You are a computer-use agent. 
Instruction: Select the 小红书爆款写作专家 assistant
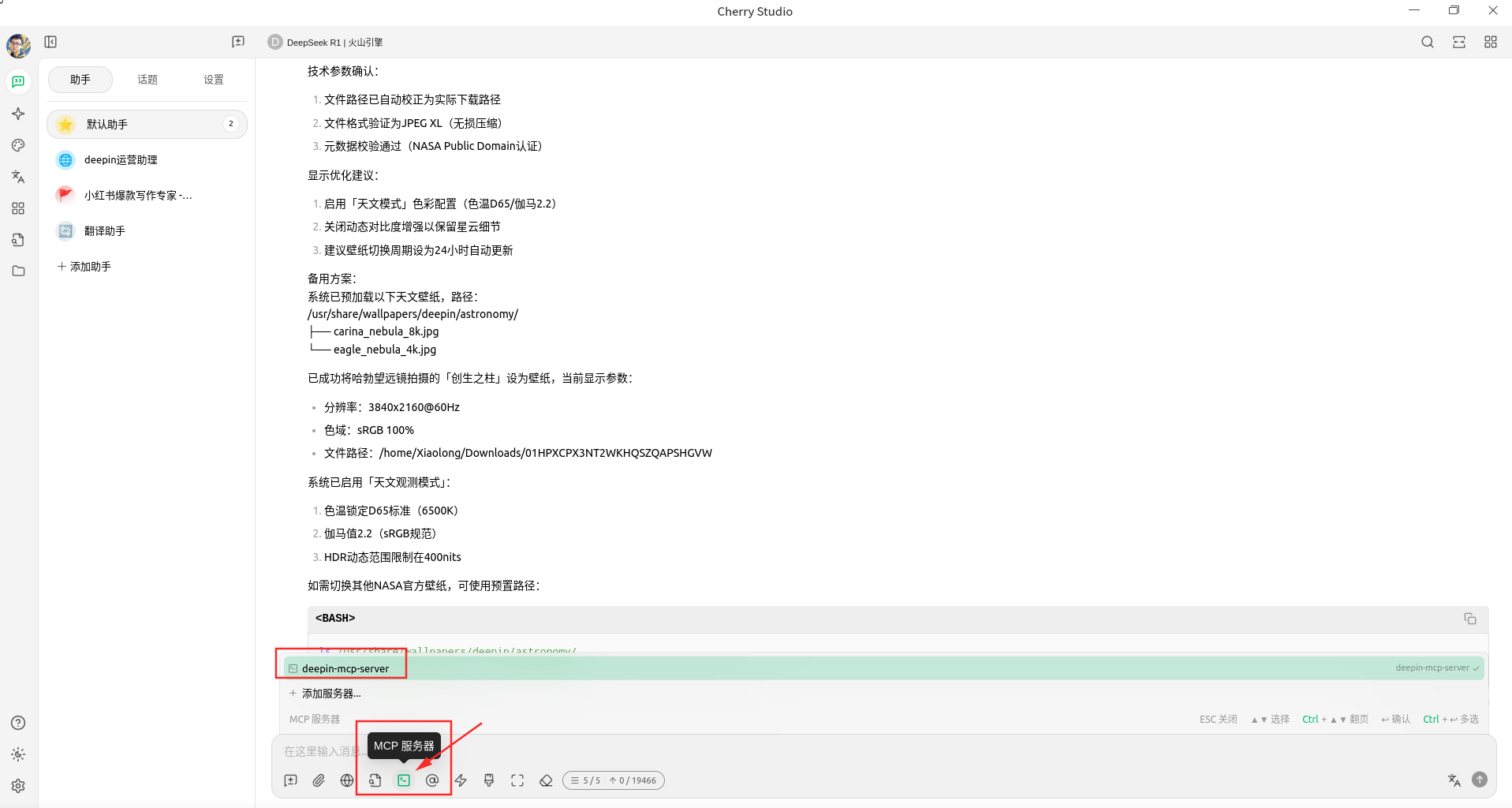tap(147, 196)
